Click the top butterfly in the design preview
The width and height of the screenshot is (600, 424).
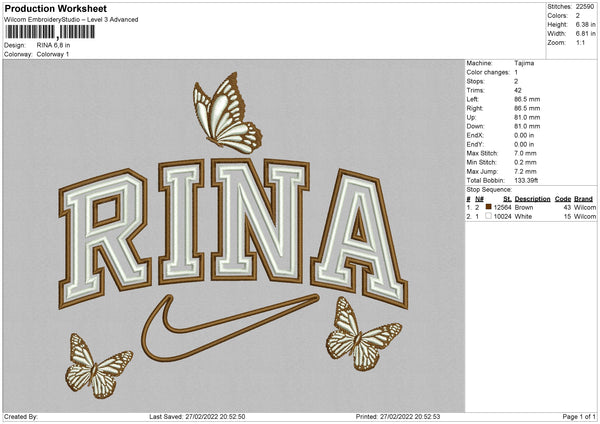[227, 113]
